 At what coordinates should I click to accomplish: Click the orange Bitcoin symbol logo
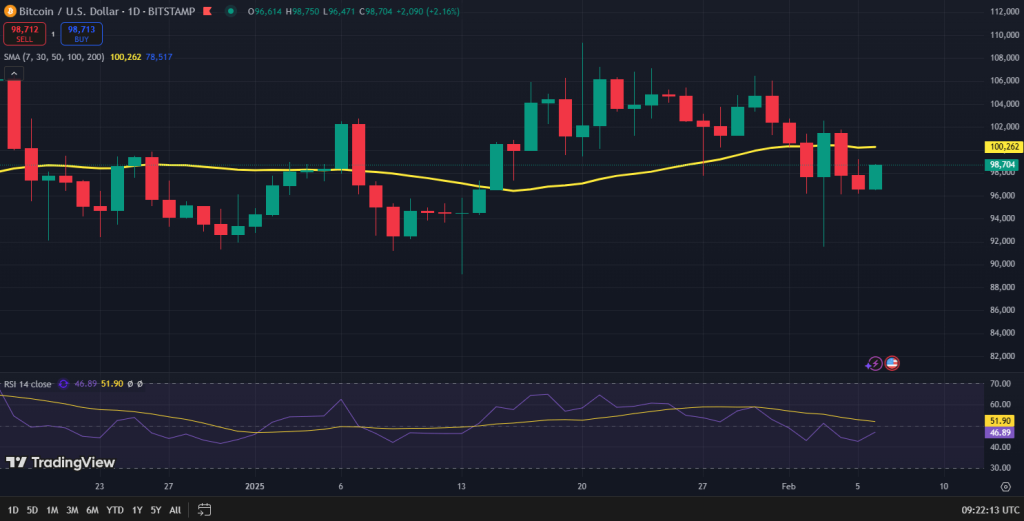tap(10, 11)
